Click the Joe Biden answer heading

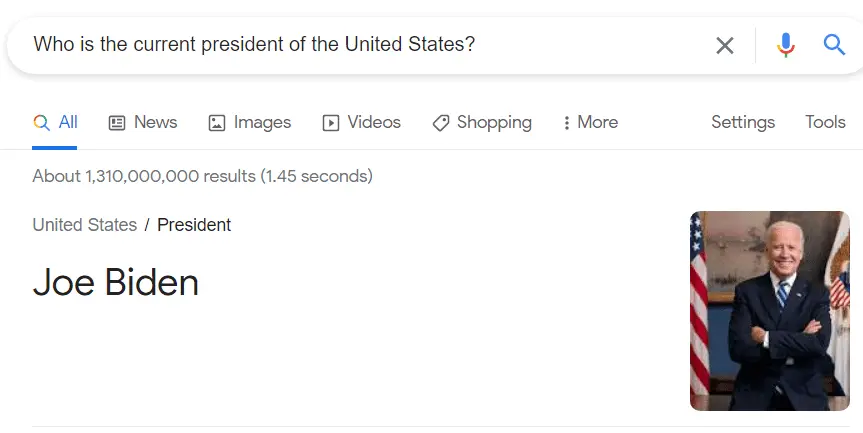pyautogui.click(x=116, y=283)
